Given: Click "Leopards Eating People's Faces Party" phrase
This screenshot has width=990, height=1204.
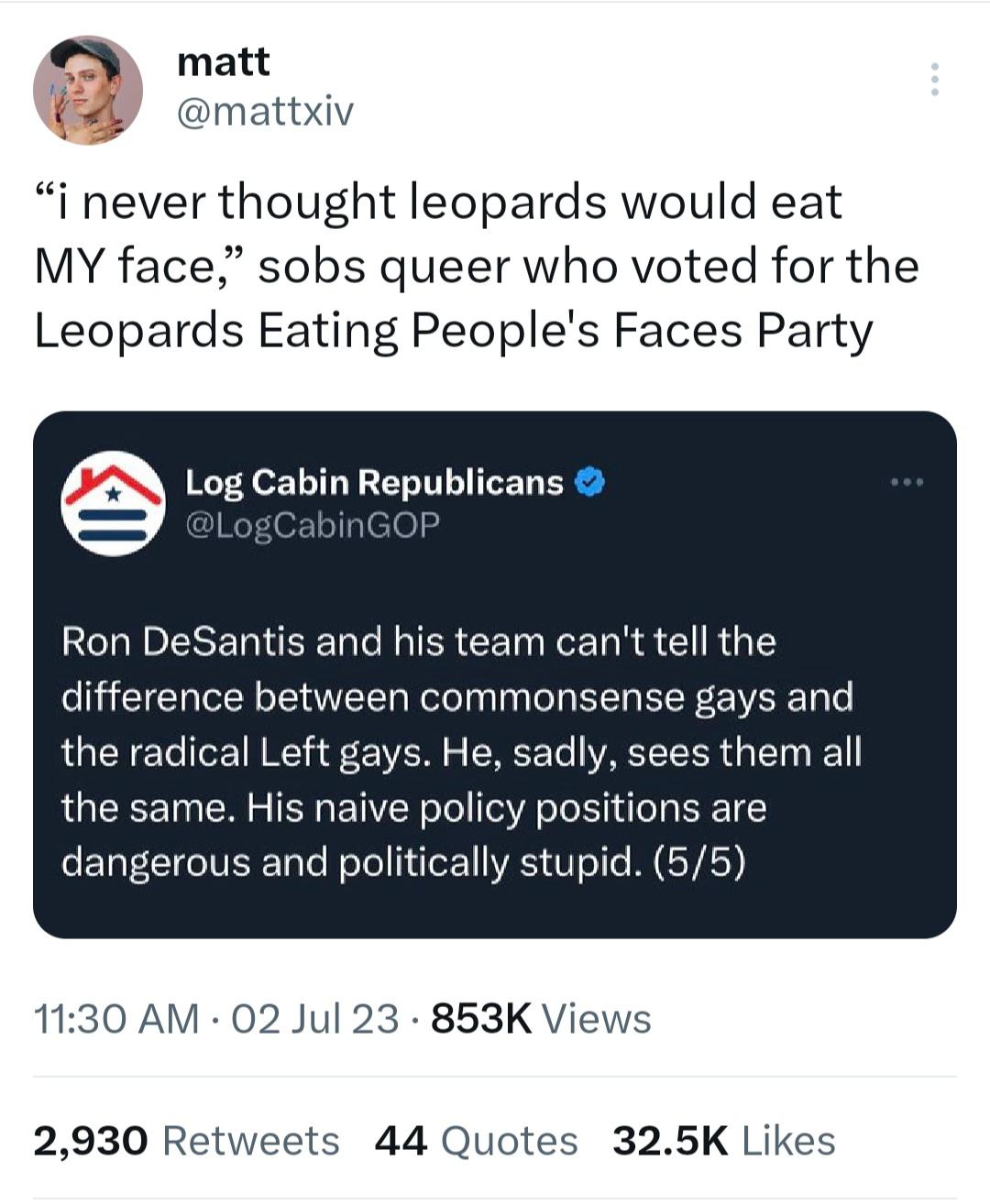Looking at the screenshot, I should (454, 331).
